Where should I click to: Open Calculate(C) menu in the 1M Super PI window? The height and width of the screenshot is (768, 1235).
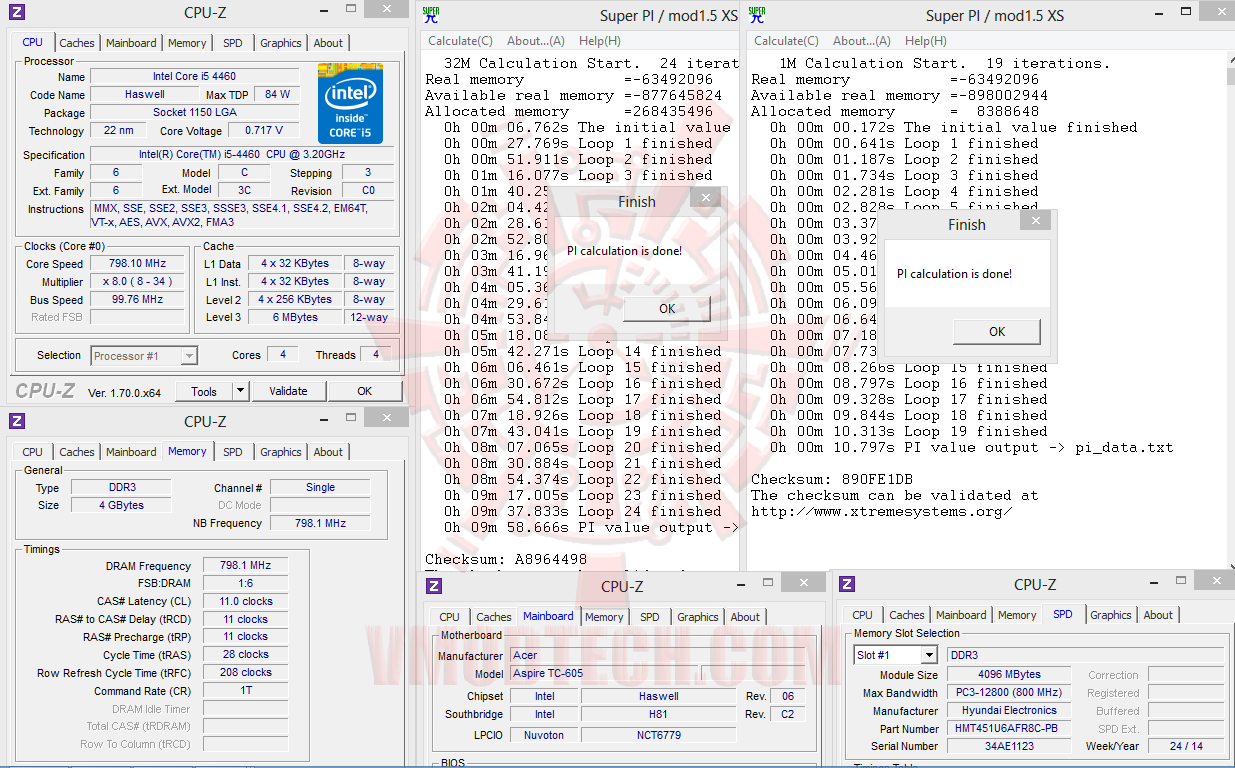coord(786,41)
